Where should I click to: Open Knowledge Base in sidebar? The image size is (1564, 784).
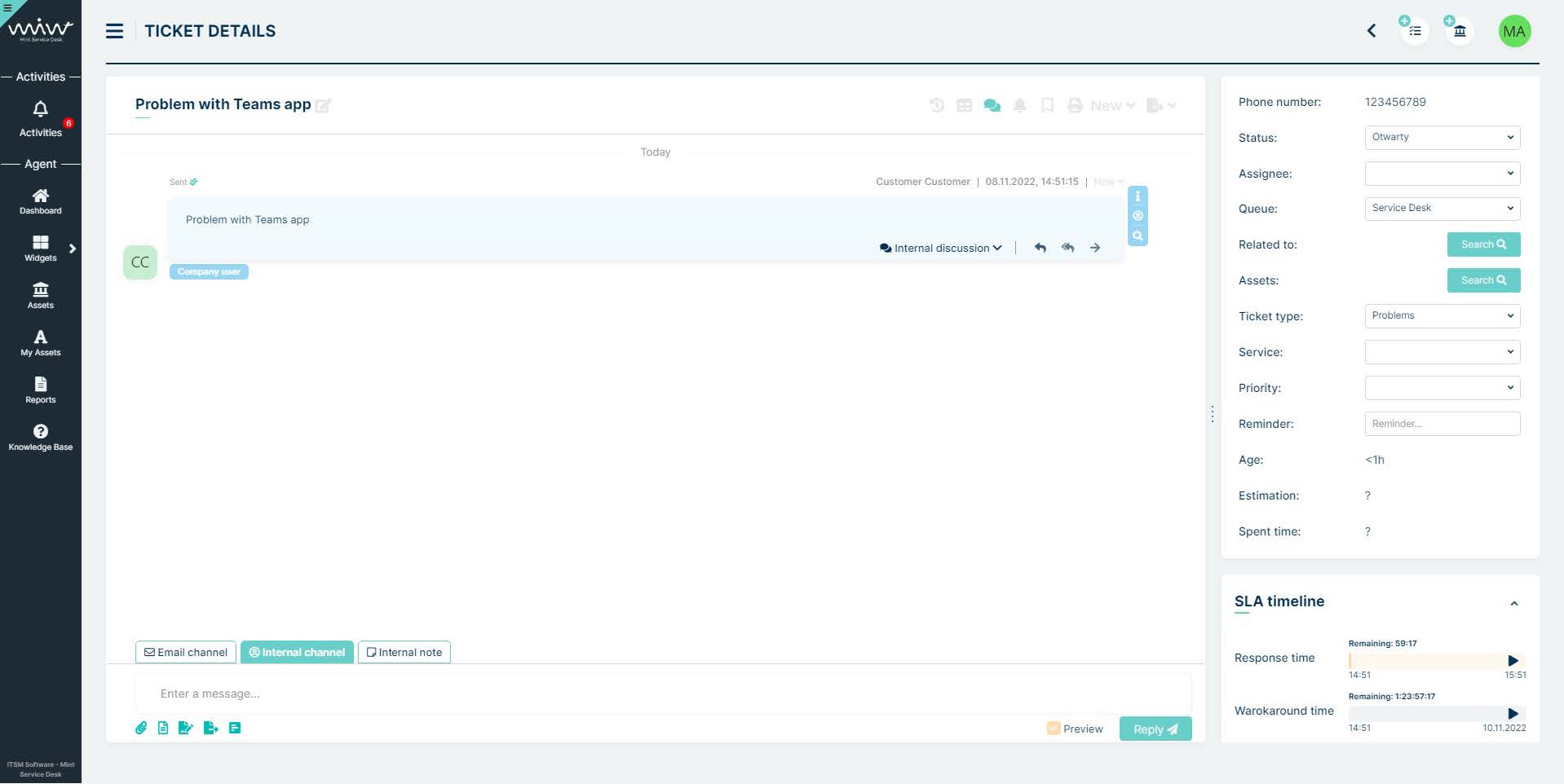(x=40, y=437)
